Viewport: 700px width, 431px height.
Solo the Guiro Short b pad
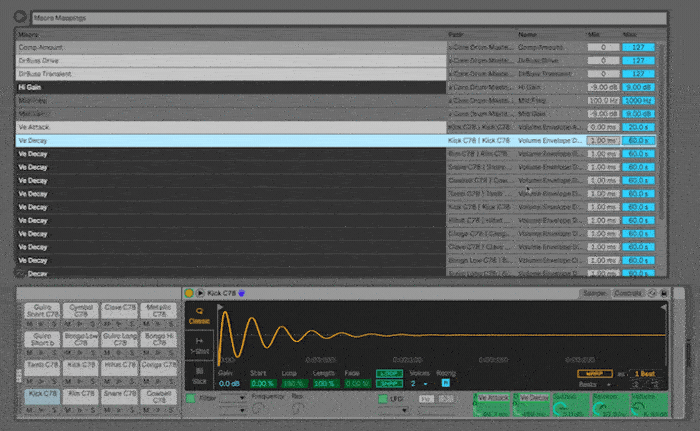(x=54, y=352)
